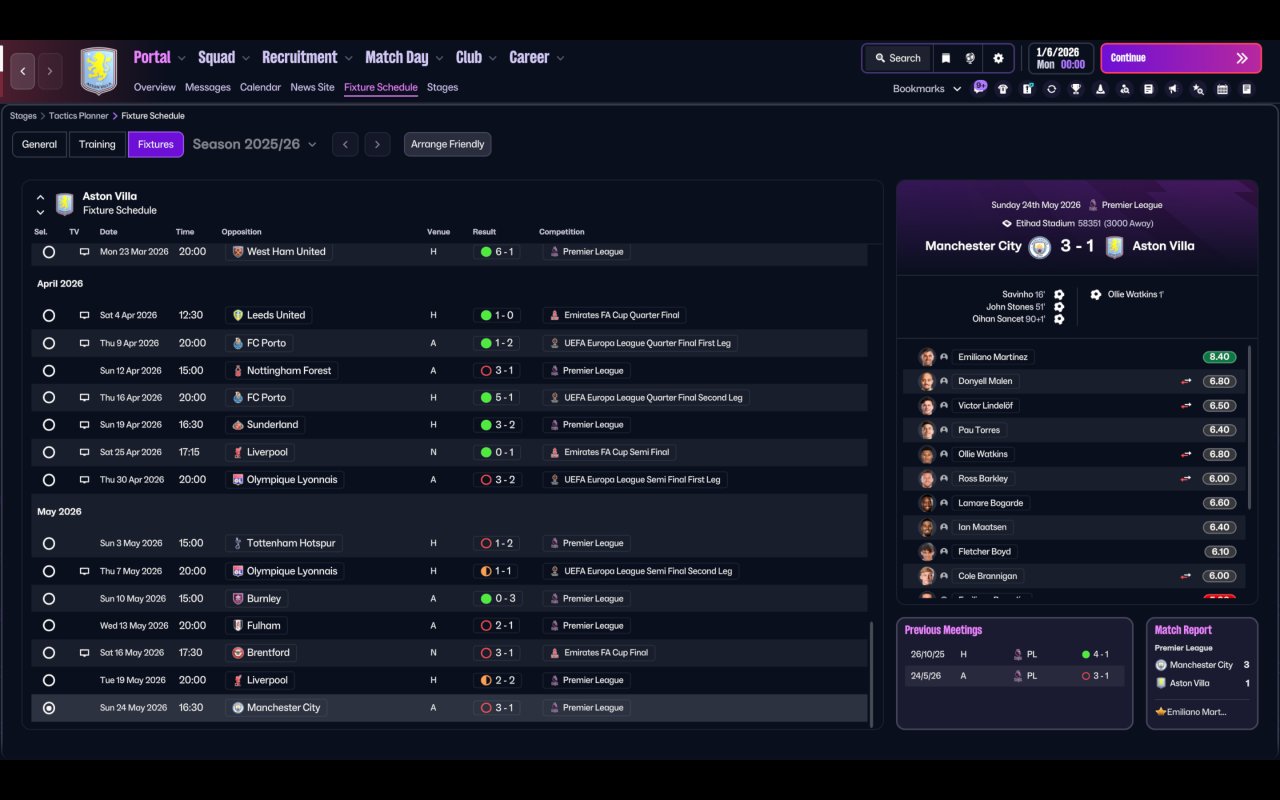Select radio button for Nottingham Forest fixture

click(x=49, y=371)
